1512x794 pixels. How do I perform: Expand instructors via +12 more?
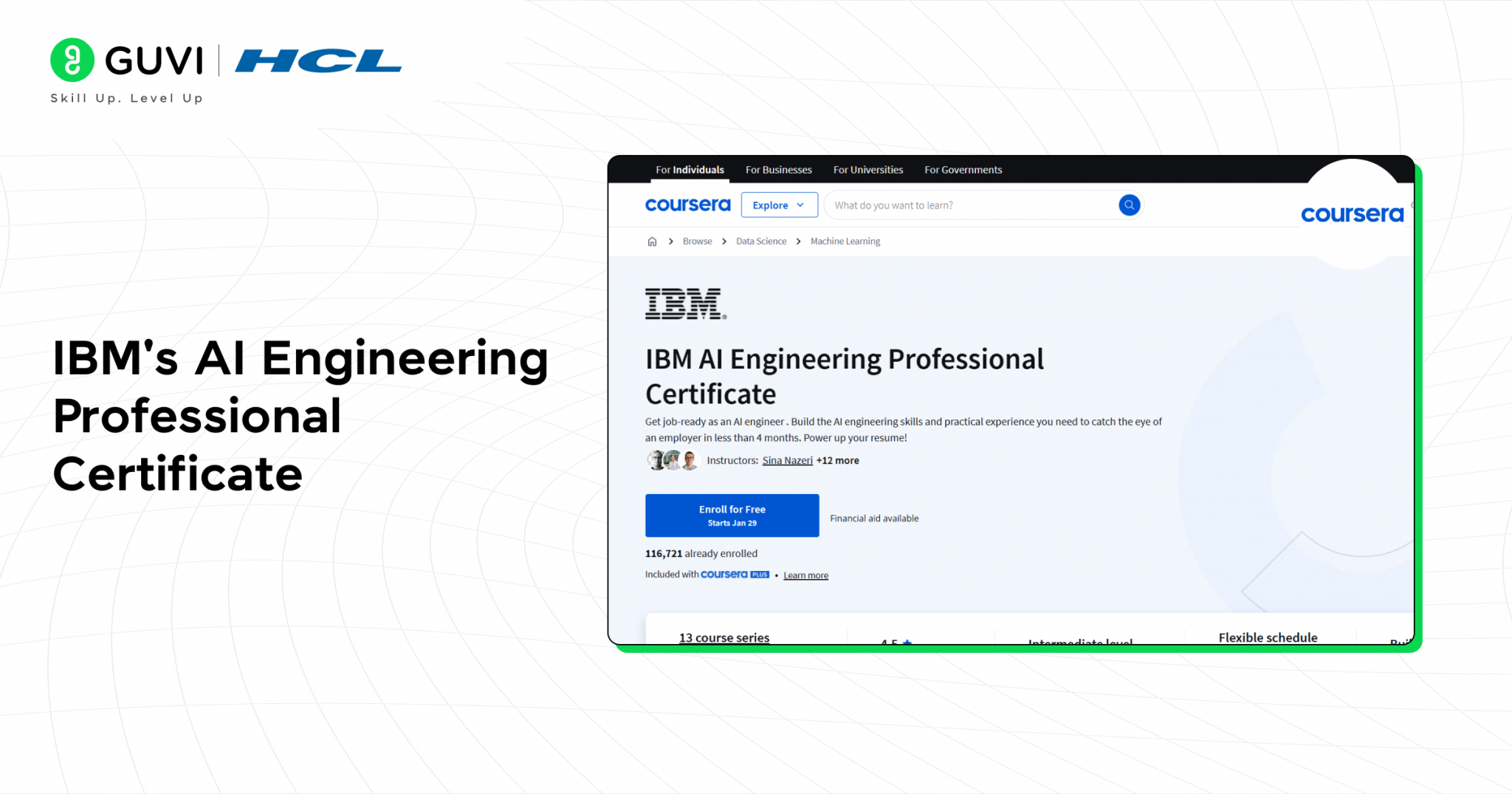[838, 460]
